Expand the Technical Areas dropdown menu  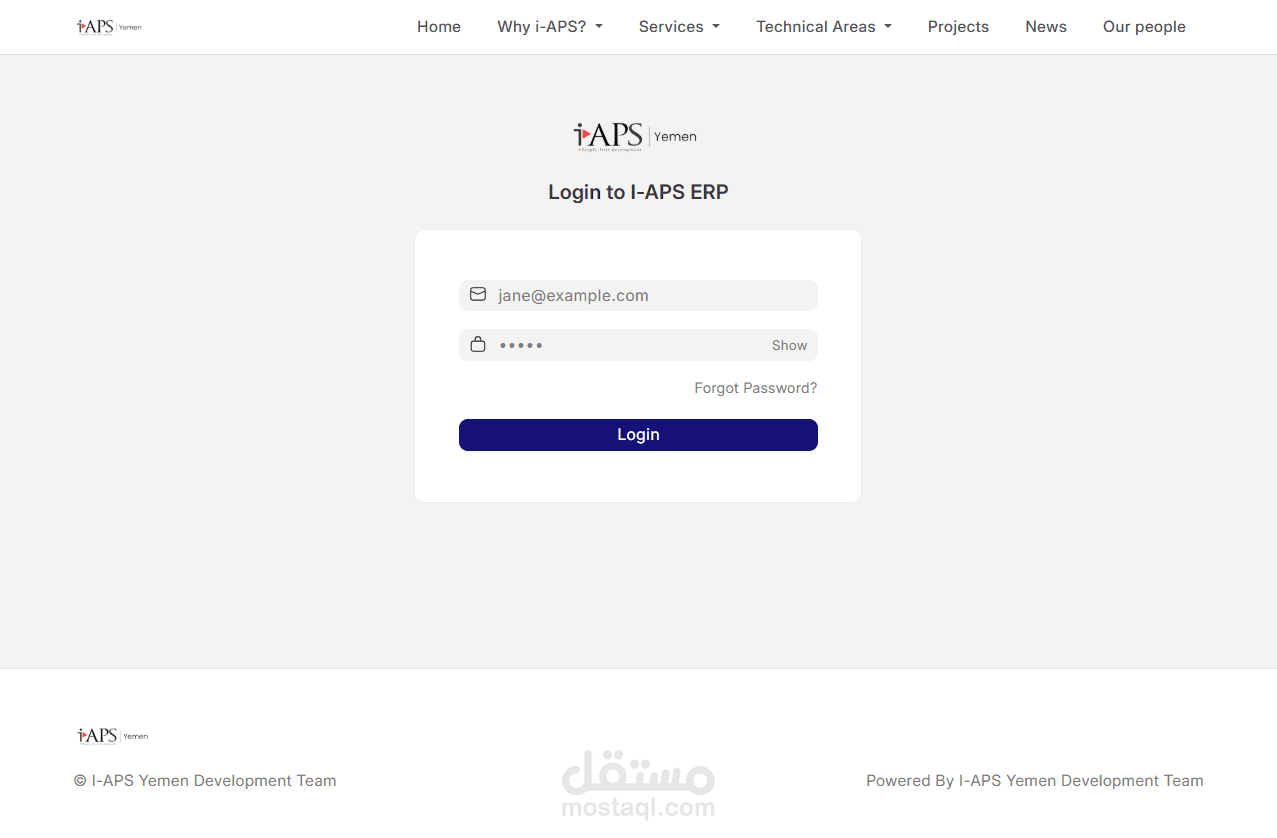tap(824, 27)
